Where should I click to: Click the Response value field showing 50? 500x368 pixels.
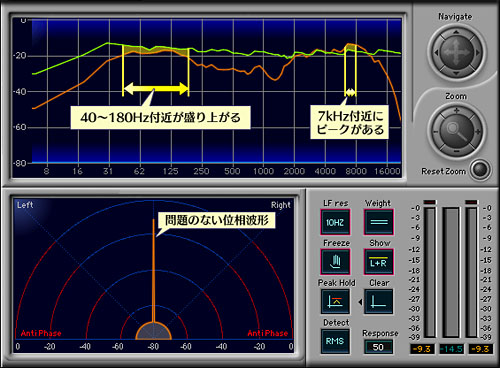tap(378, 347)
